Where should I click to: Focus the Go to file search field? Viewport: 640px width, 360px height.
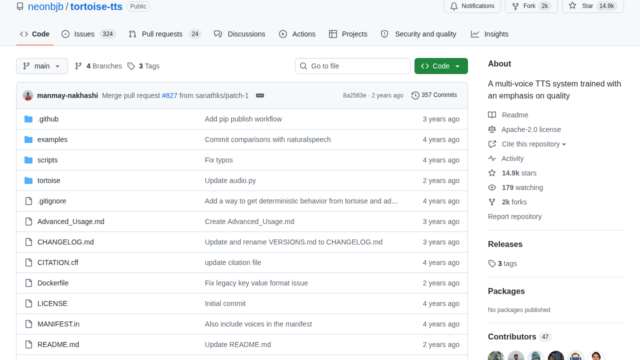pyautogui.click(x=353, y=66)
